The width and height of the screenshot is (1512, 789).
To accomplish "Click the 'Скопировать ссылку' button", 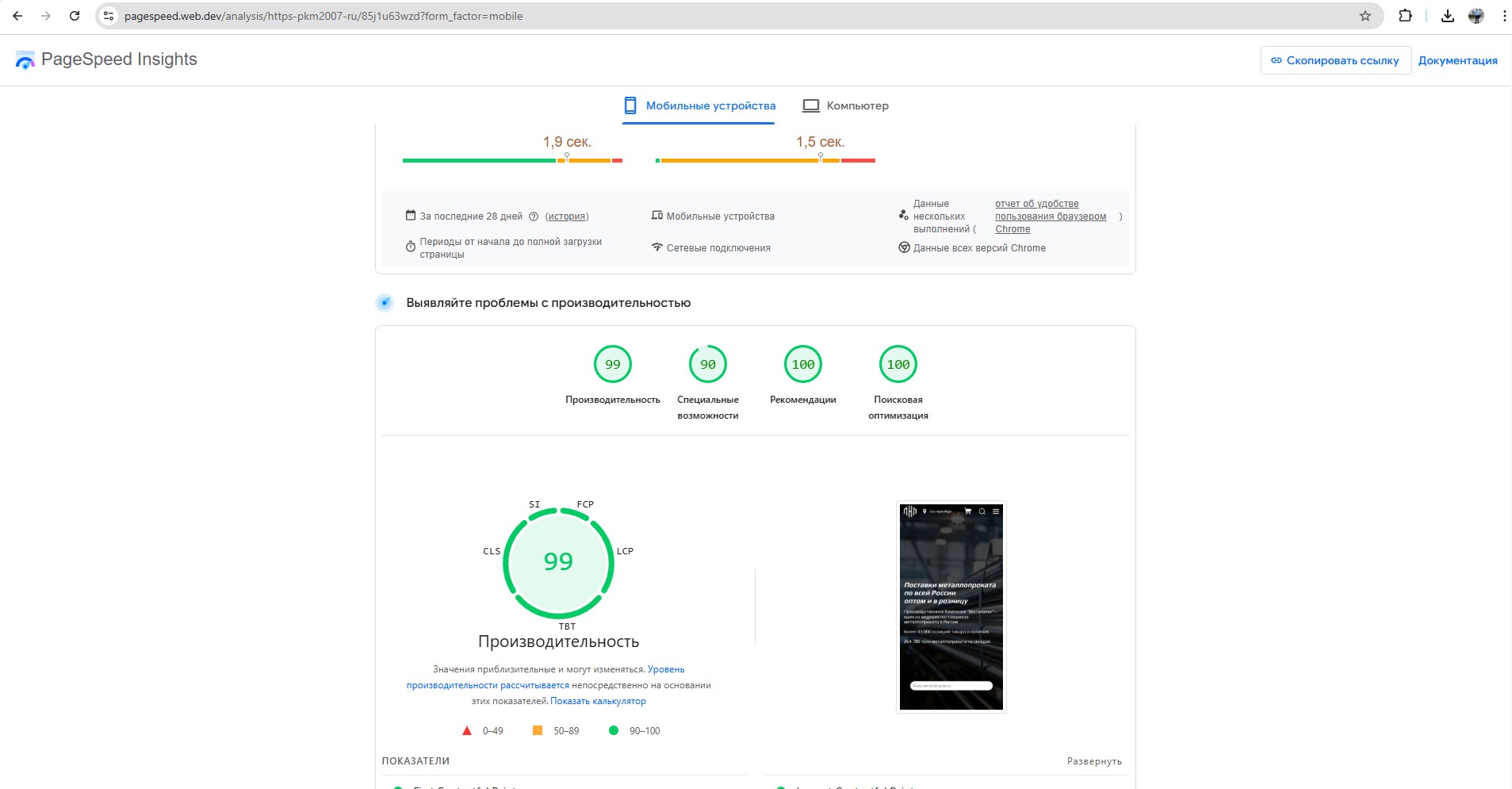I will [1336, 59].
